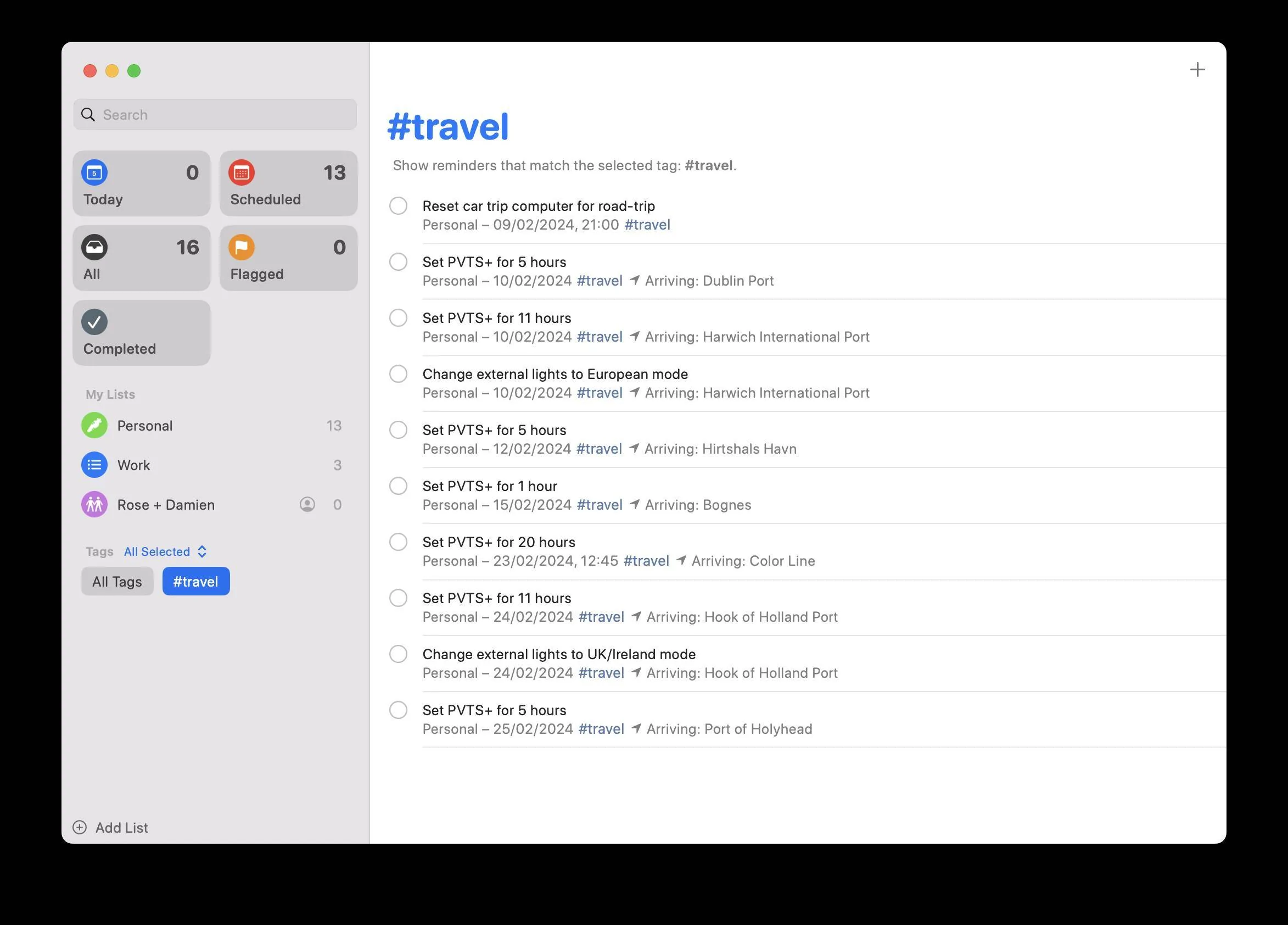The width and height of the screenshot is (1288, 925).
Task: Click the search magnifier icon
Action: pos(88,115)
